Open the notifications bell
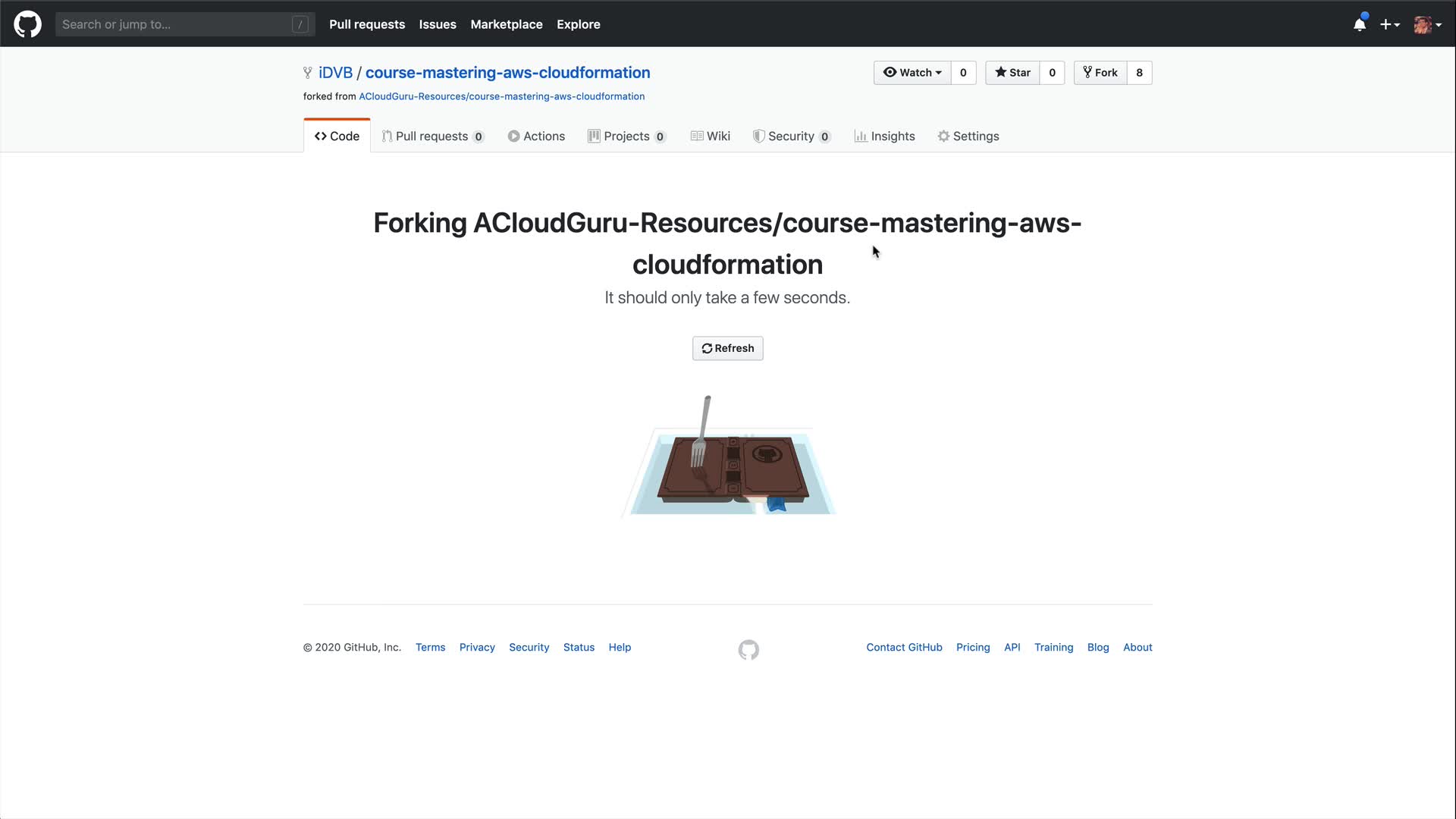Viewport: 1456px width, 819px height. coord(1359,24)
